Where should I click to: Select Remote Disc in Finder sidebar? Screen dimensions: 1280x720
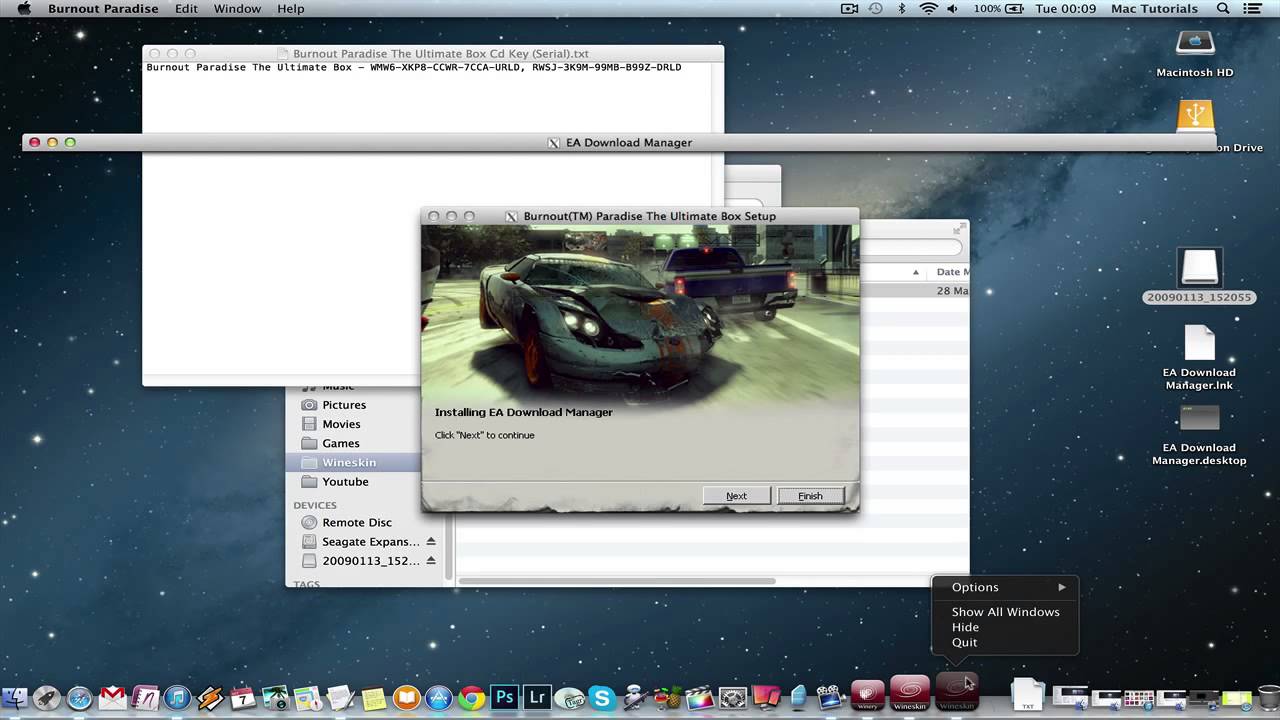[x=357, y=522]
